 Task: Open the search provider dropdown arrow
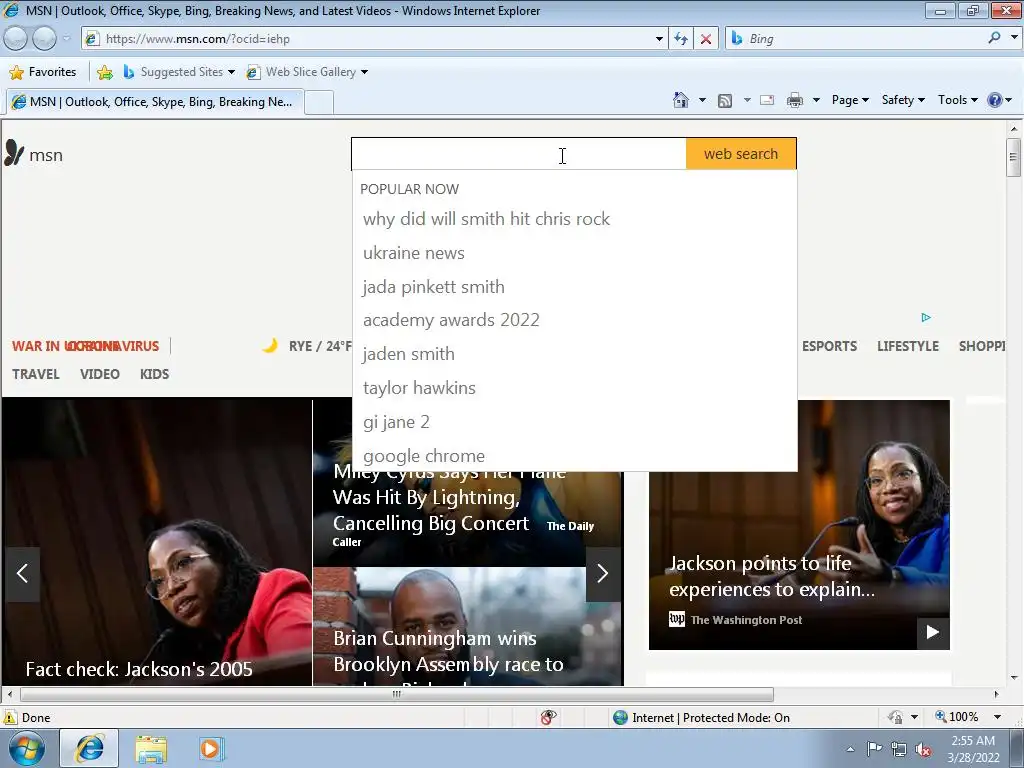(1014, 38)
